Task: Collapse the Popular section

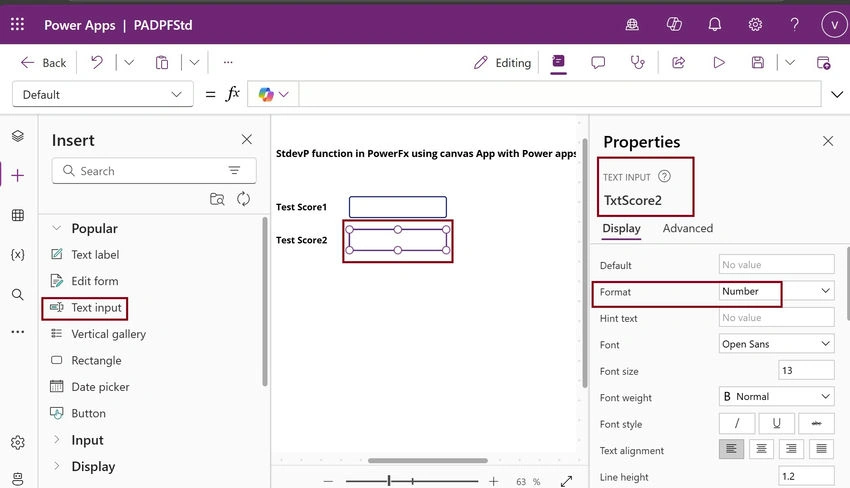Action: [x=56, y=228]
